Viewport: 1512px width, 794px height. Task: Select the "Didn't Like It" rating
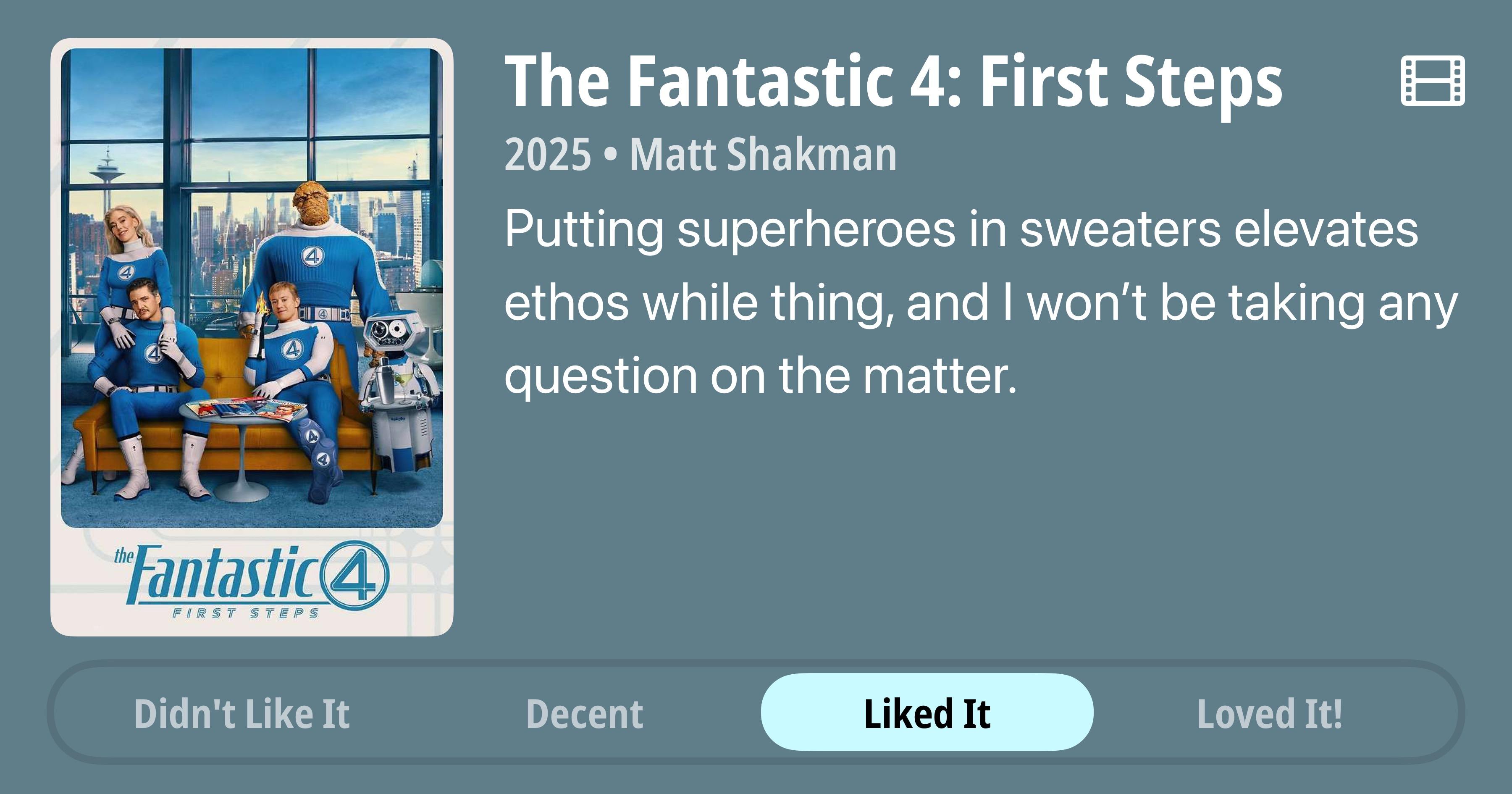[x=242, y=713]
